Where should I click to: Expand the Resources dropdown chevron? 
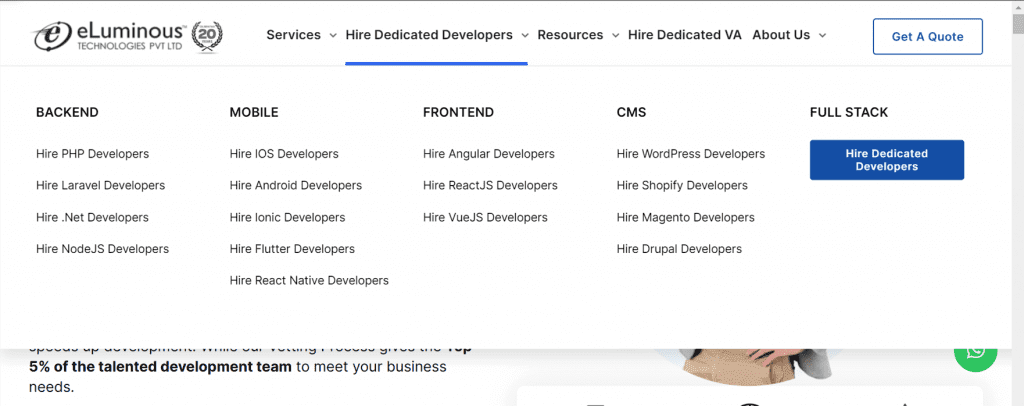pyautogui.click(x=614, y=35)
